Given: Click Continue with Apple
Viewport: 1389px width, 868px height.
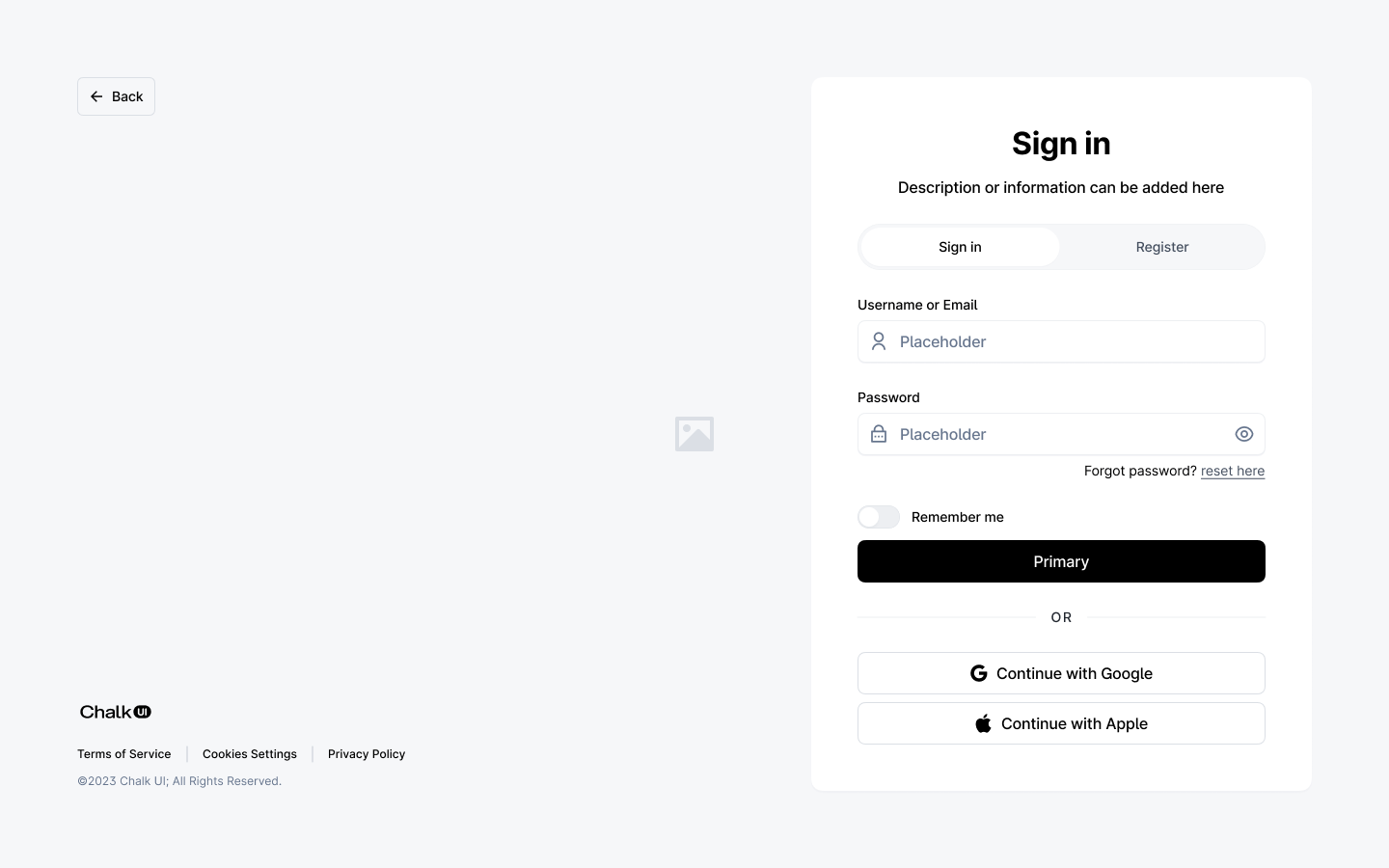Looking at the screenshot, I should click(x=1061, y=723).
